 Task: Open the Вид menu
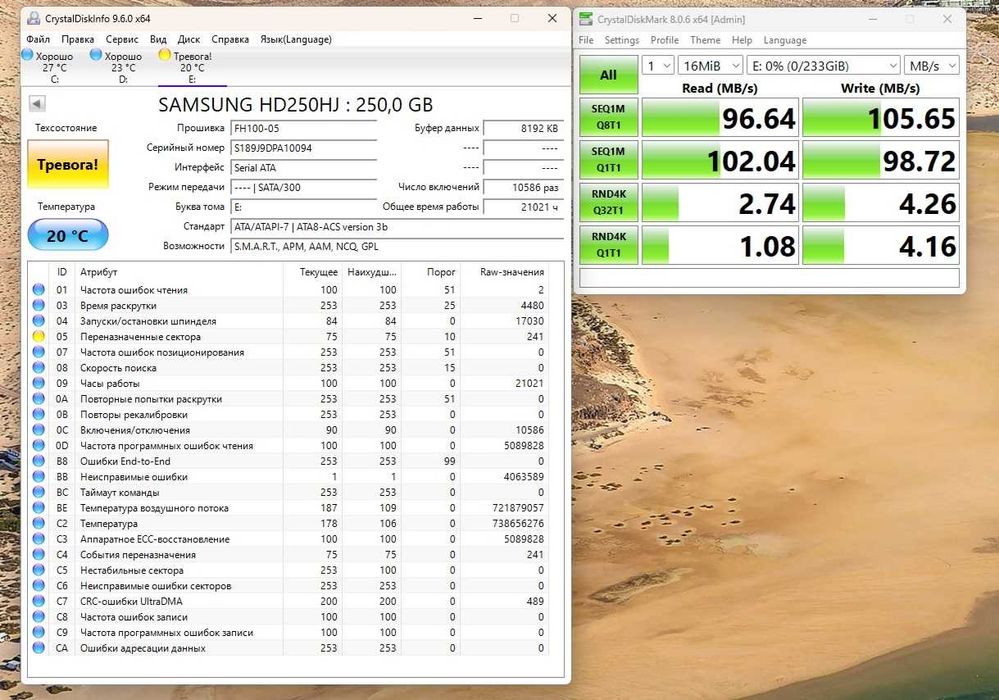(x=158, y=39)
